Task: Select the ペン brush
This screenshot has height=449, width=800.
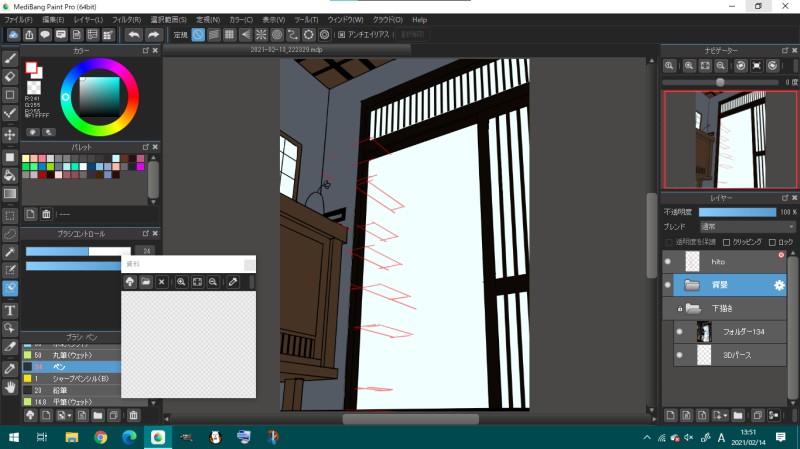Action: tap(71, 367)
